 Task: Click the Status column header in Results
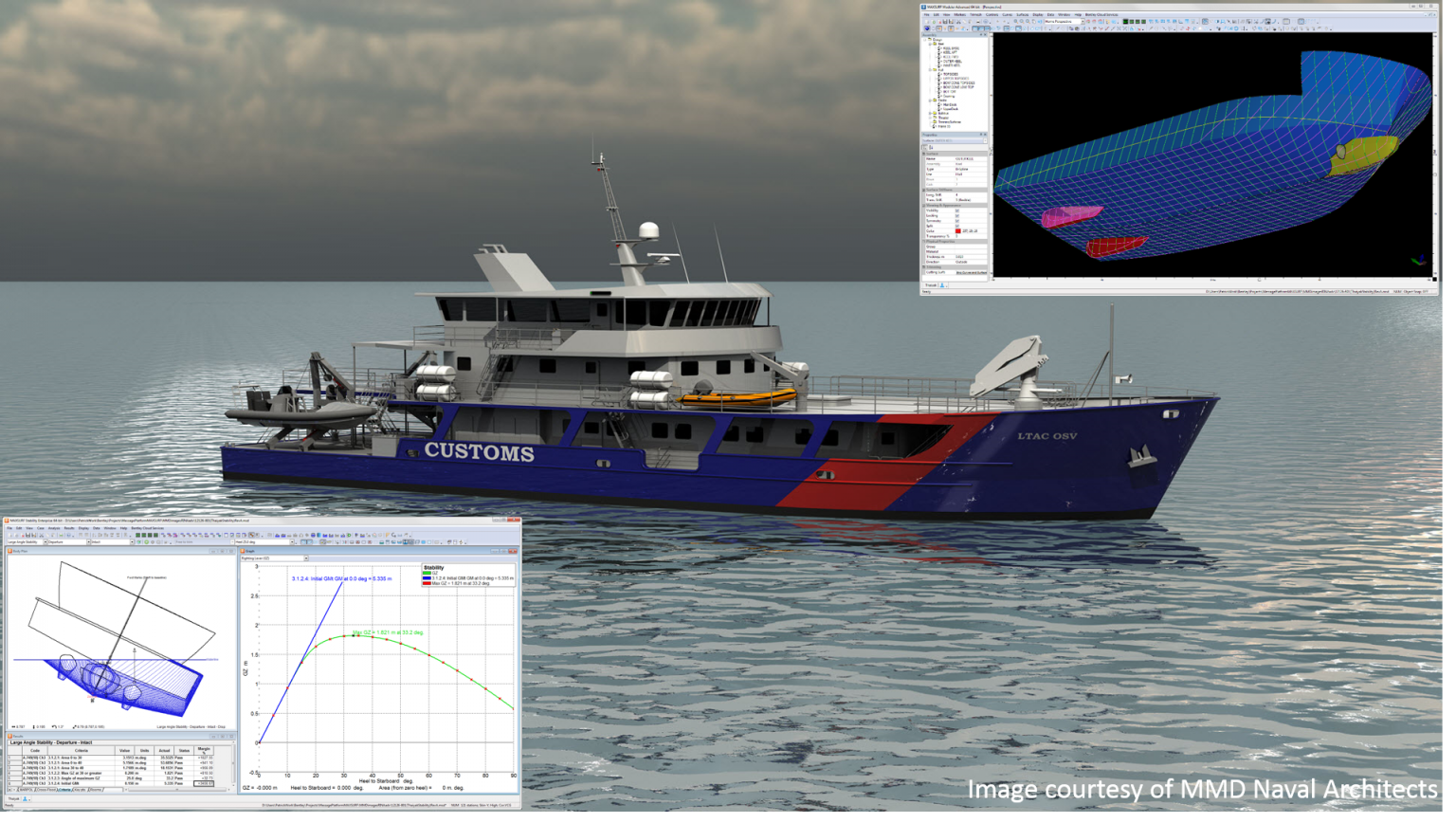click(x=184, y=750)
